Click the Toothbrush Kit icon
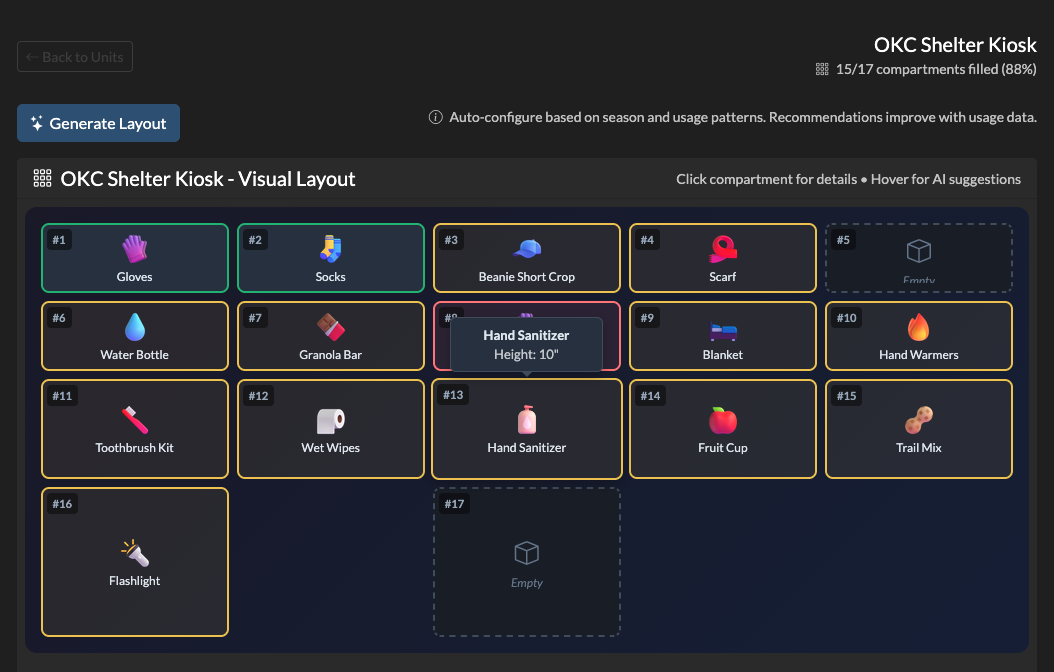This screenshot has width=1054, height=672. (x=135, y=420)
